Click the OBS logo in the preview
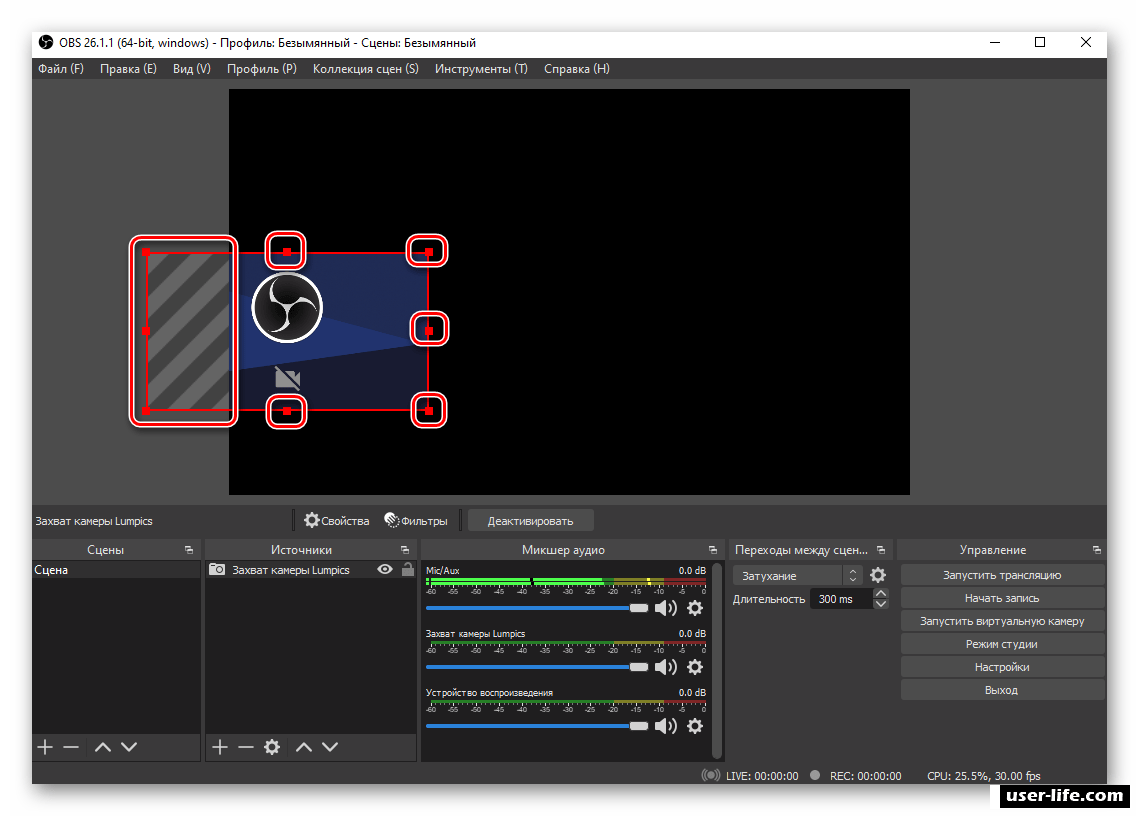The width and height of the screenshot is (1139, 816). pos(287,307)
